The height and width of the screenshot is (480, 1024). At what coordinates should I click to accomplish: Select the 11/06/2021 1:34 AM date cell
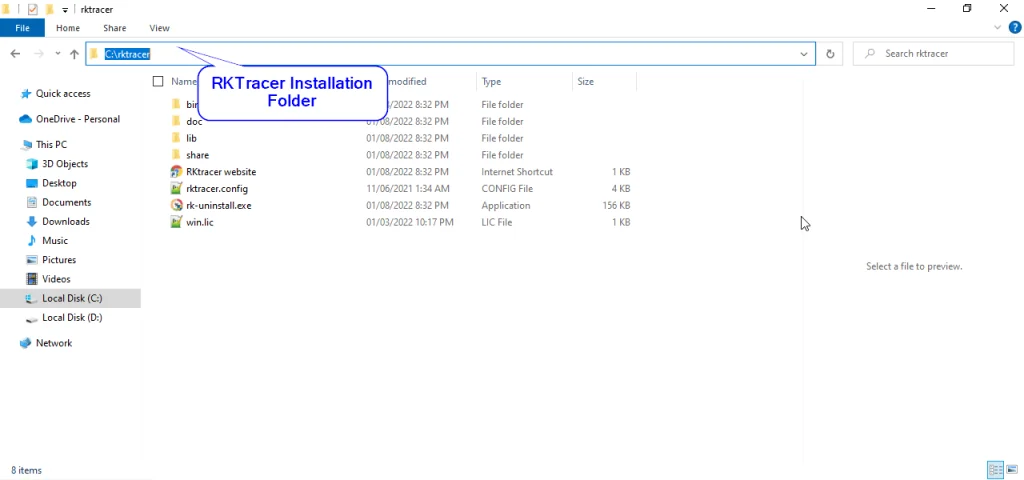[x=408, y=189]
